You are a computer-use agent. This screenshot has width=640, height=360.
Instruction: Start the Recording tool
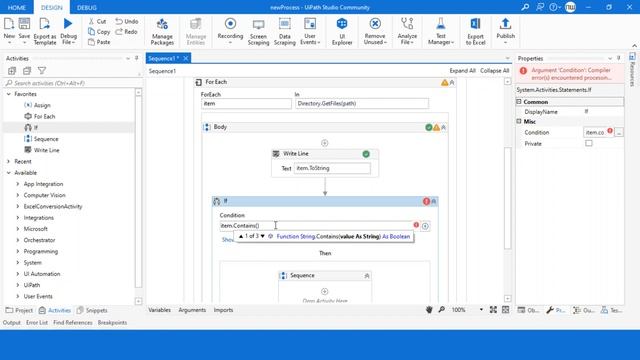(230, 31)
